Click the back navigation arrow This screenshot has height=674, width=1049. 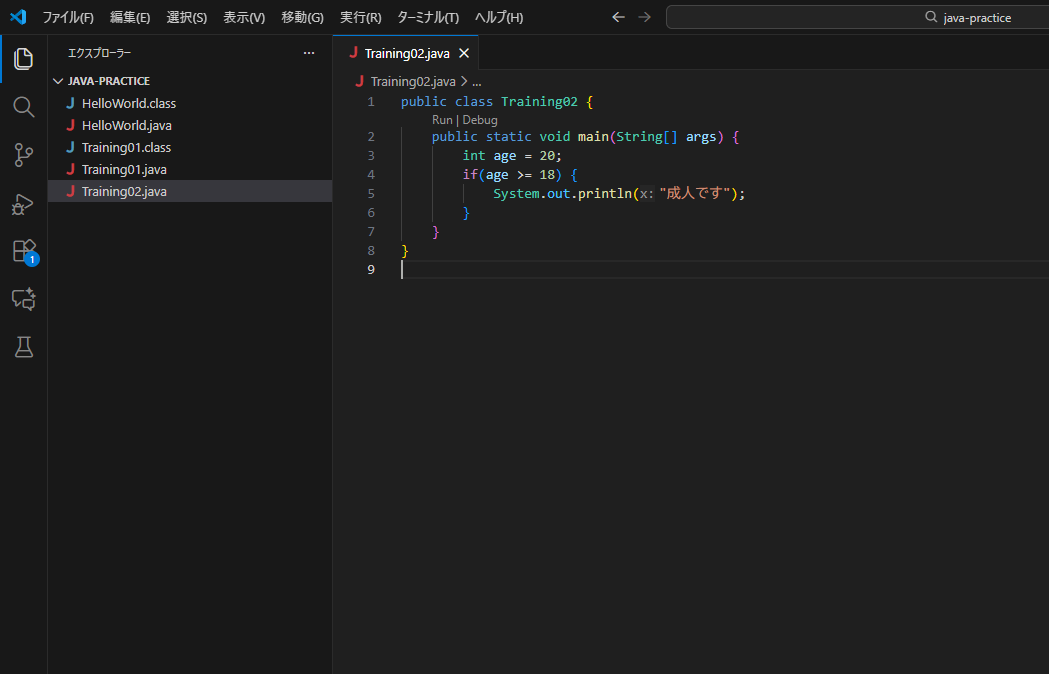coord(618,17)
